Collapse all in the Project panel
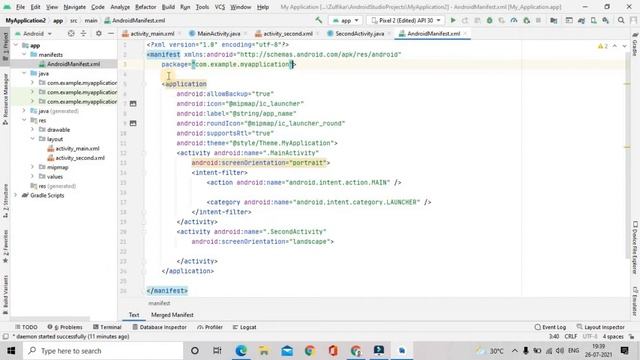This screenshot has width=640, height=360. click(83, 33)
